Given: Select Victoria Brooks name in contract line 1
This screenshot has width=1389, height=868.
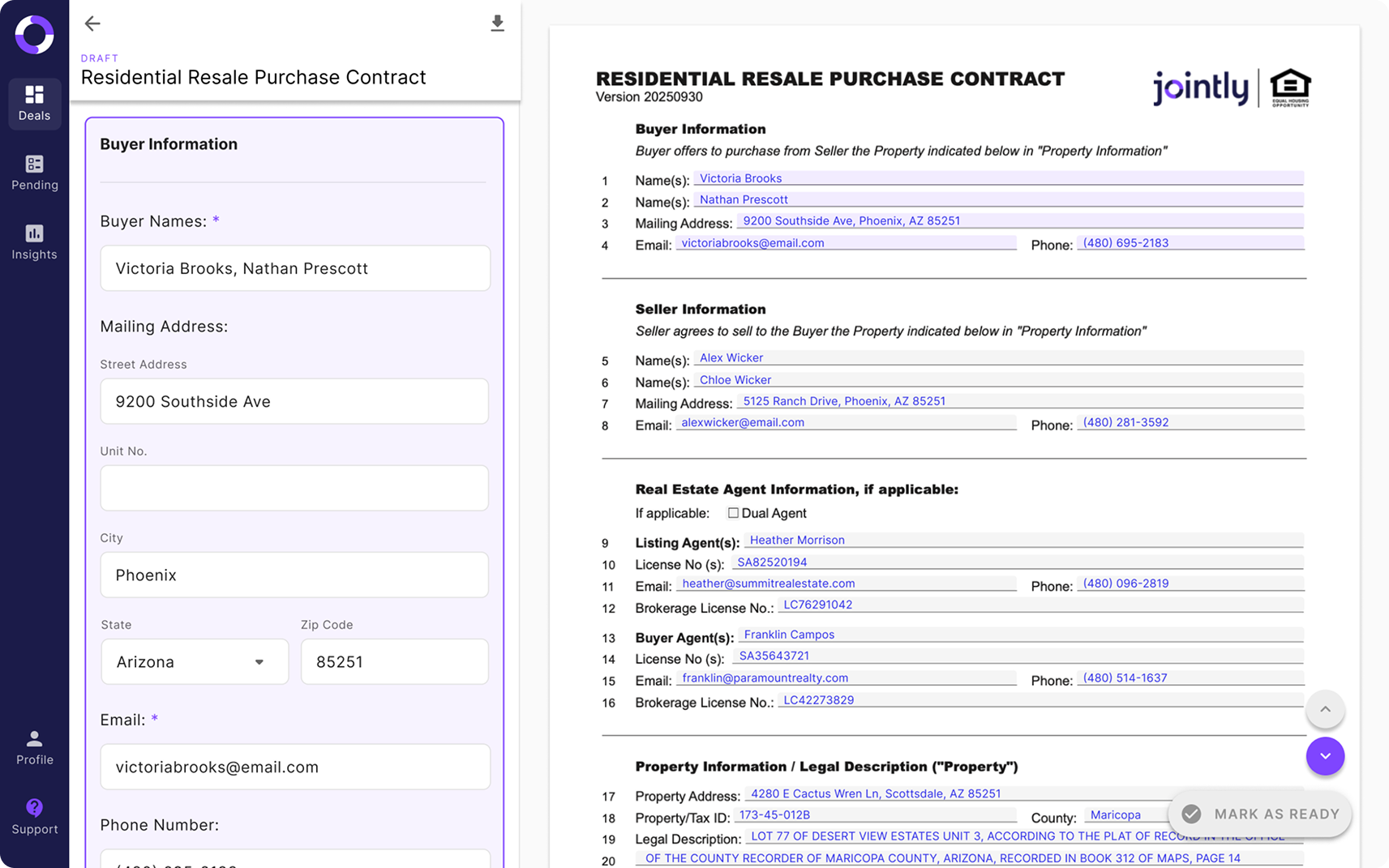Looking at the screenshot, I should click(x=740, y=178).
